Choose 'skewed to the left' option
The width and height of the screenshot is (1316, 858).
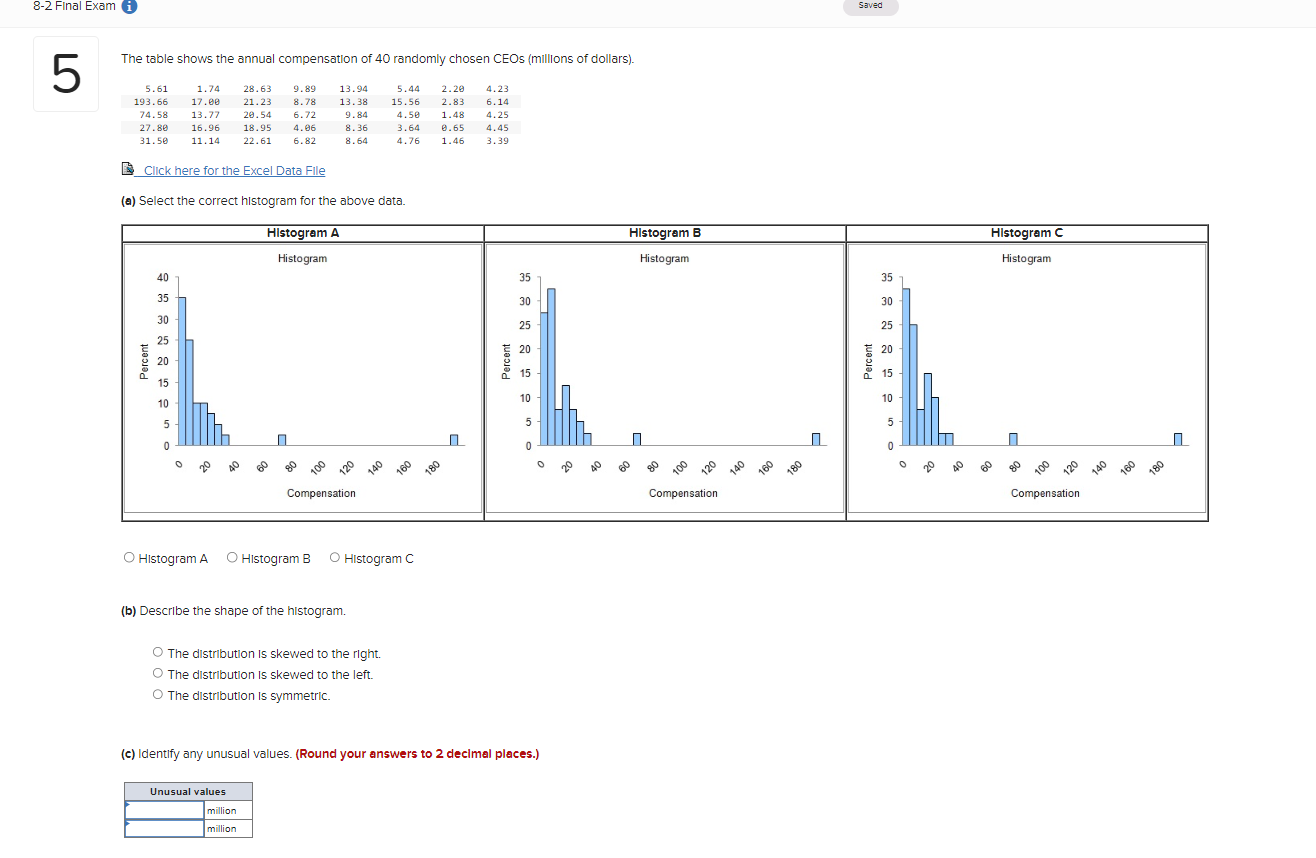tap(158, 674)
